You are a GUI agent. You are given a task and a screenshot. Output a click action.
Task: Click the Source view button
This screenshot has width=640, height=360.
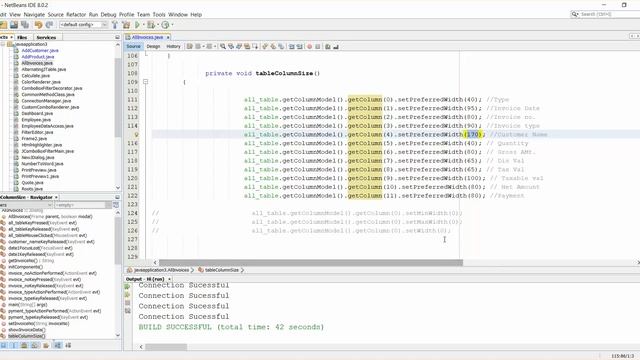pos(133,47)
